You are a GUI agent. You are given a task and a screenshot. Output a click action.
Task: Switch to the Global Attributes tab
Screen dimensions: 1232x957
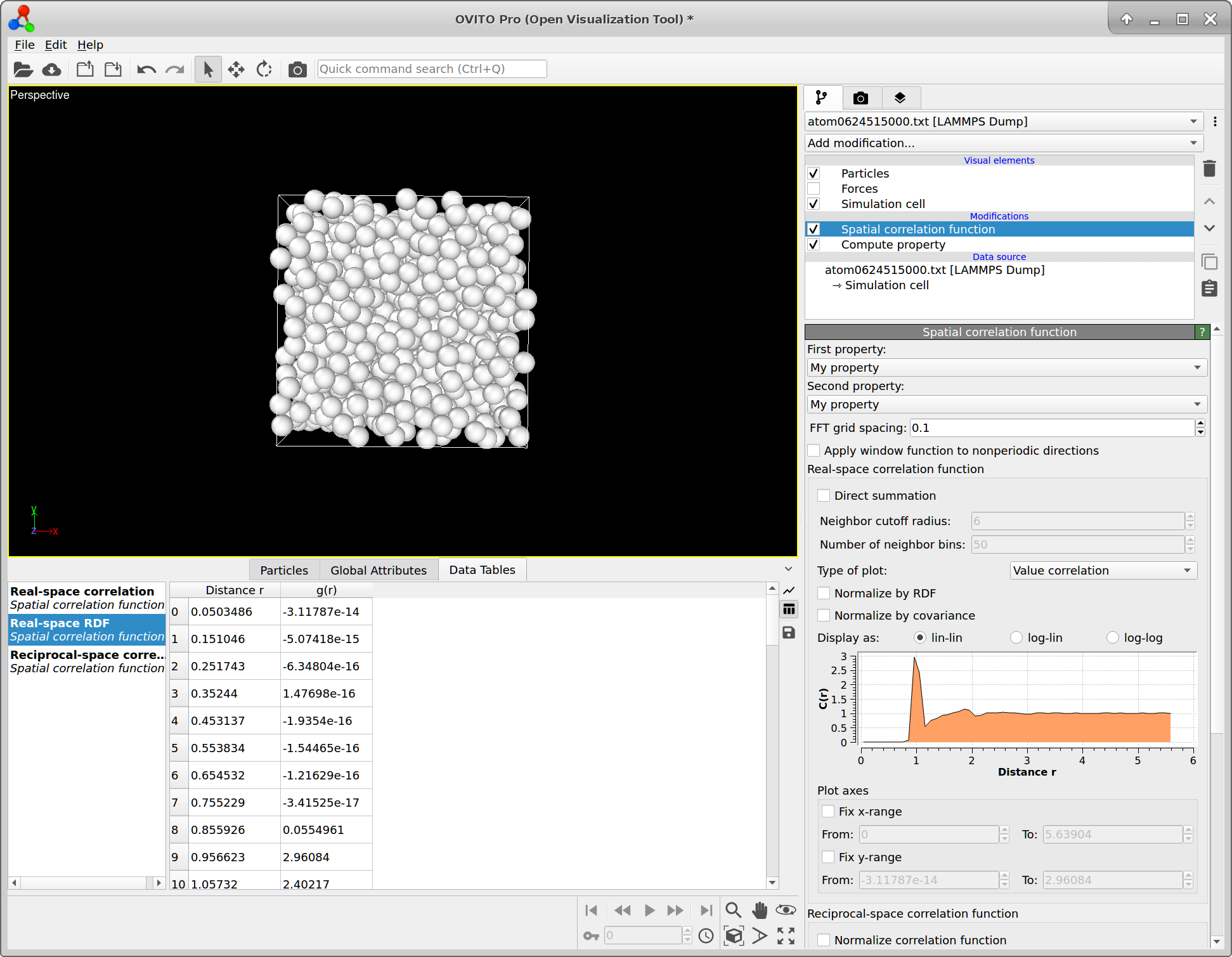coord(379,570)
